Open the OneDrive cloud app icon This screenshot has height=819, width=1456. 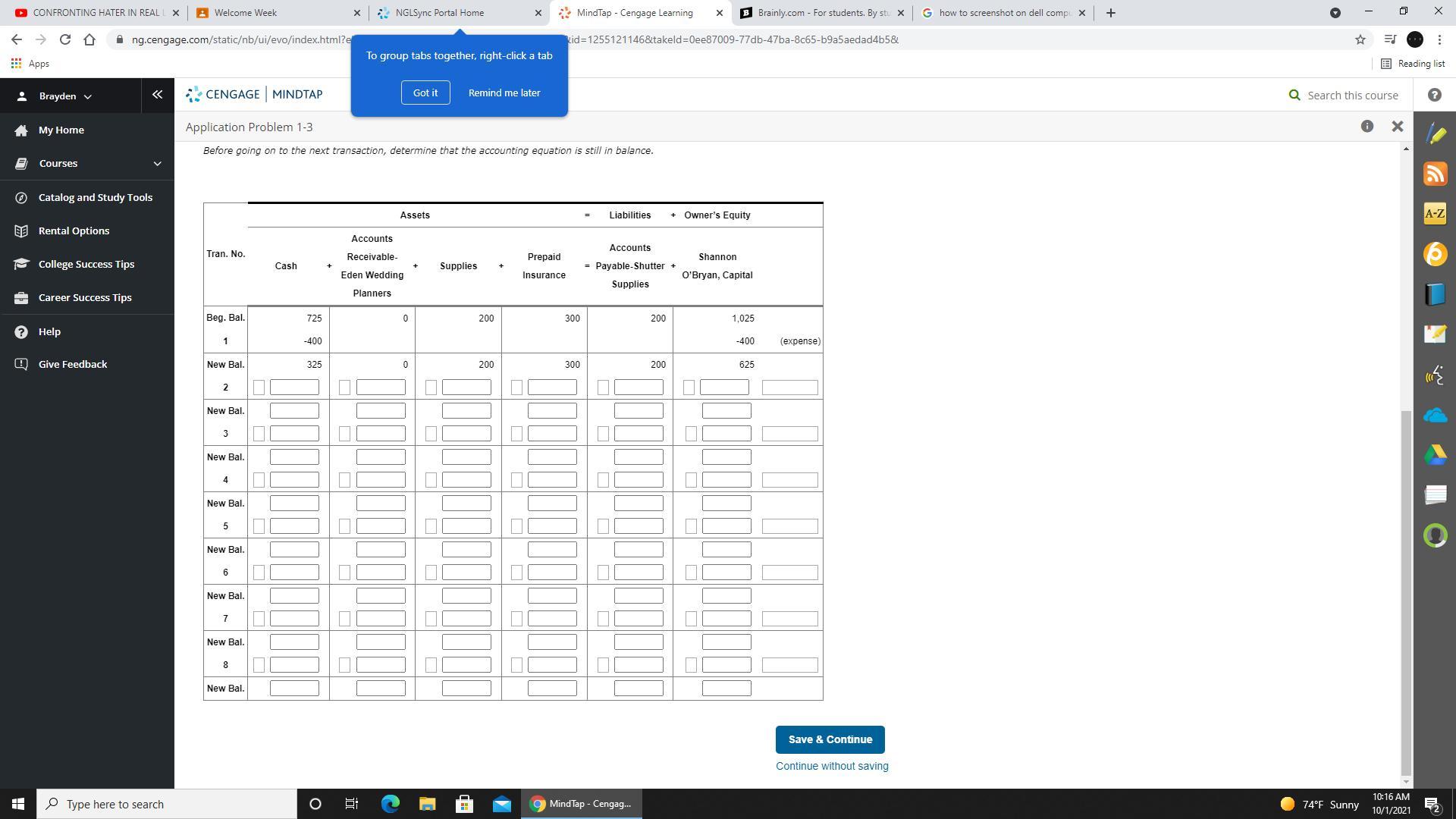[1435, 416]
